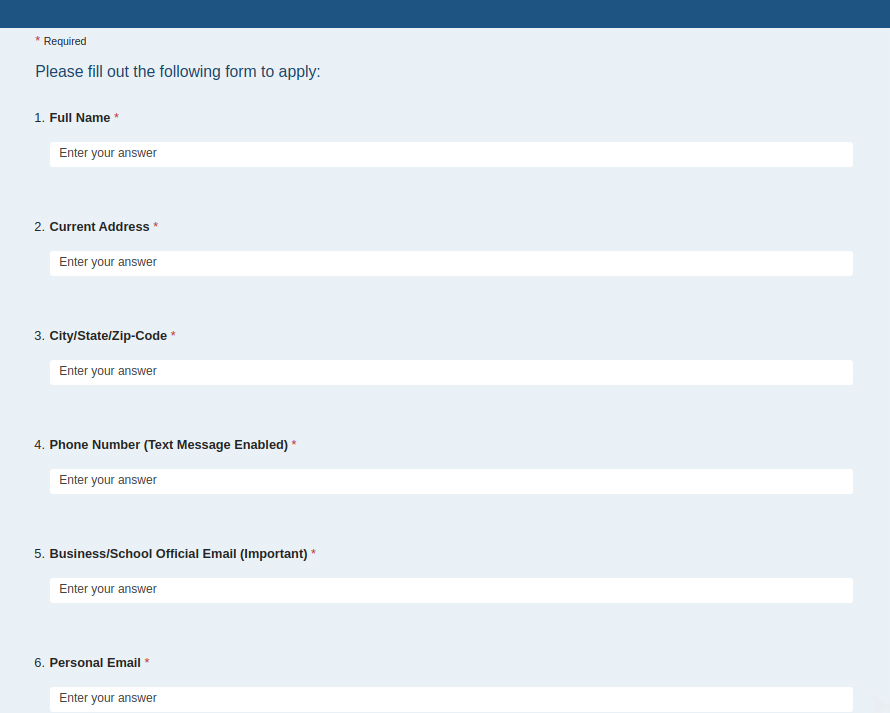Select the "City/State/Zip-Code" question label

[x=108, y=336]
